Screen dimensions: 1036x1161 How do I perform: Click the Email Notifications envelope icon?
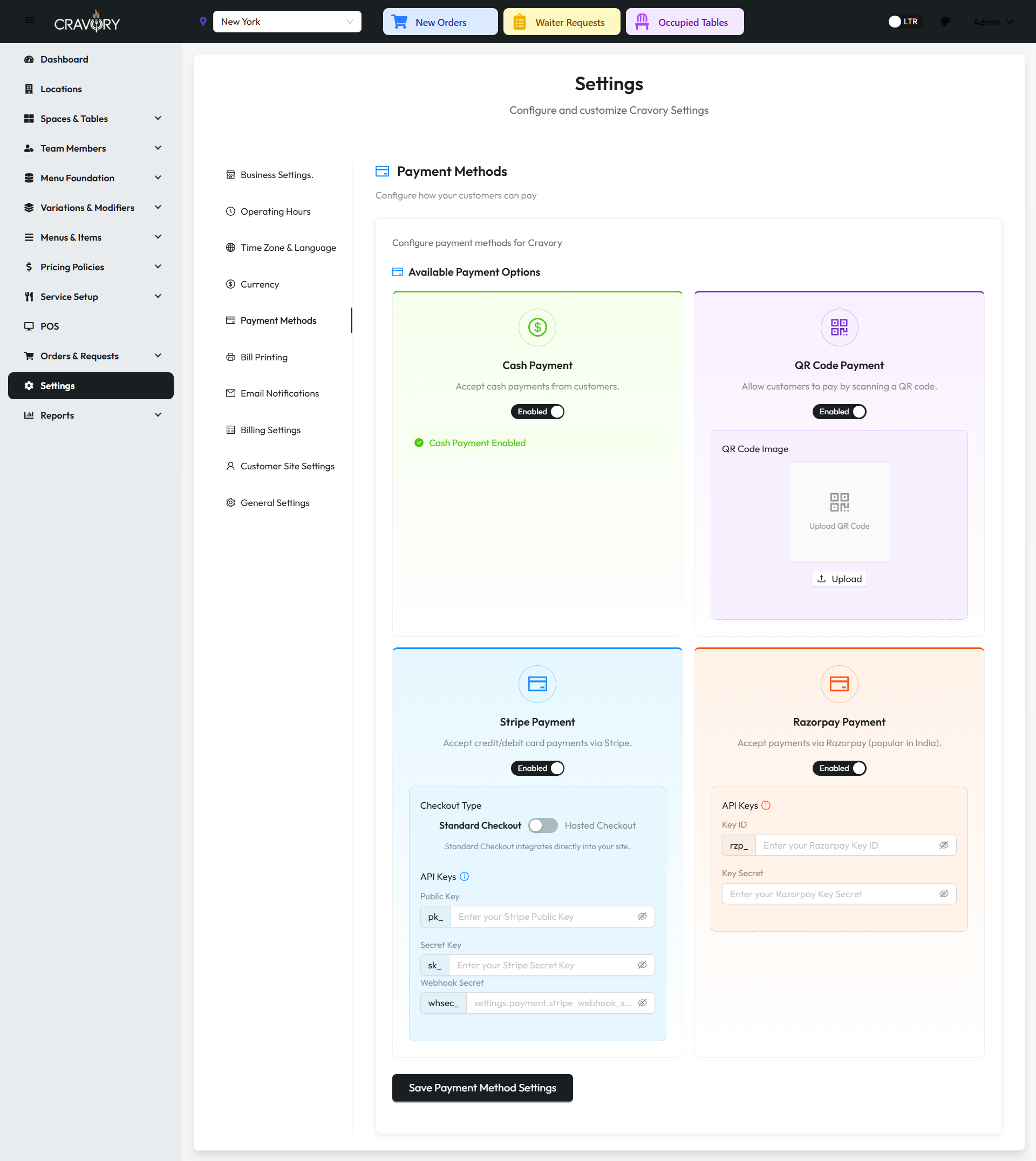(x=230, y=393)
